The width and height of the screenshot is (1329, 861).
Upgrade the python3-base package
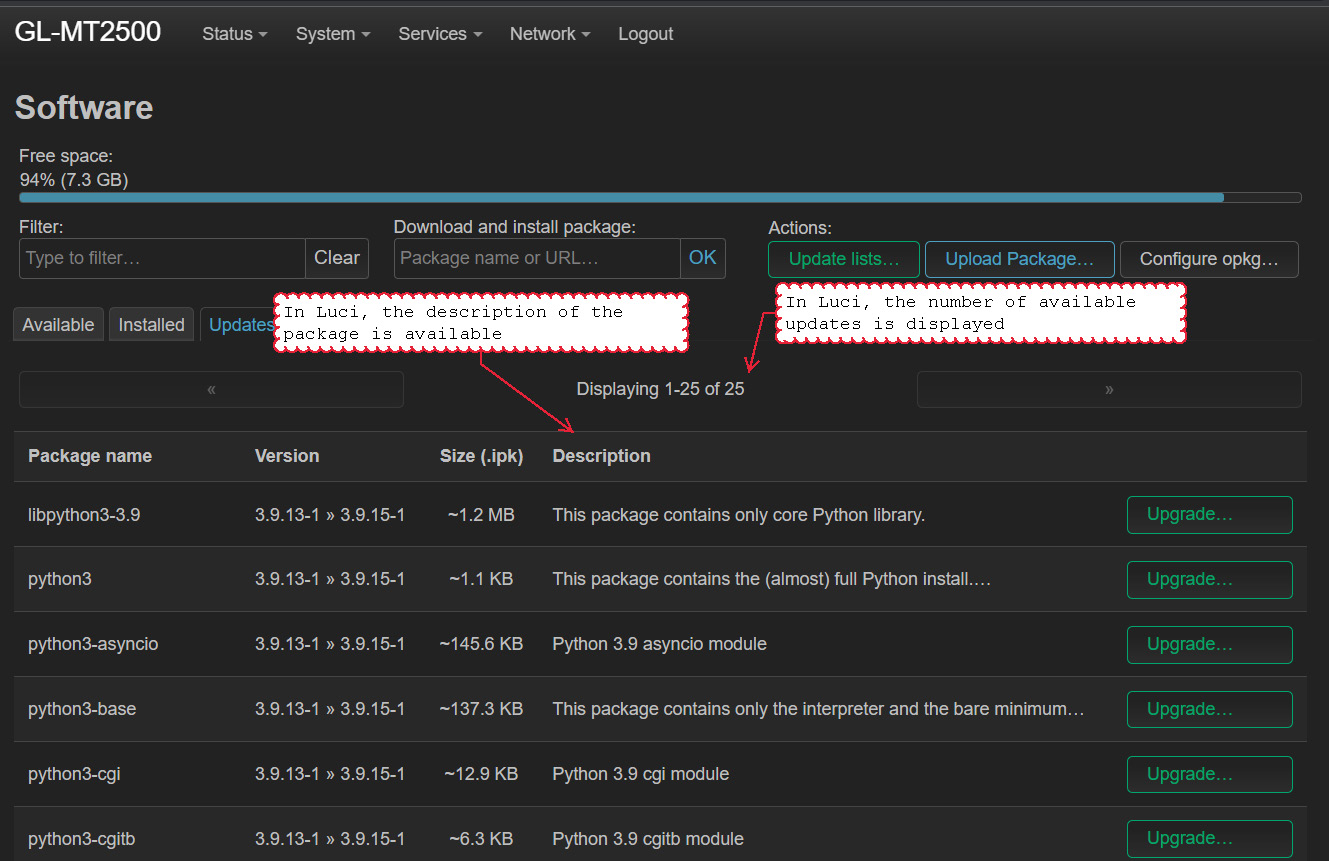[x=1210, y=710]
